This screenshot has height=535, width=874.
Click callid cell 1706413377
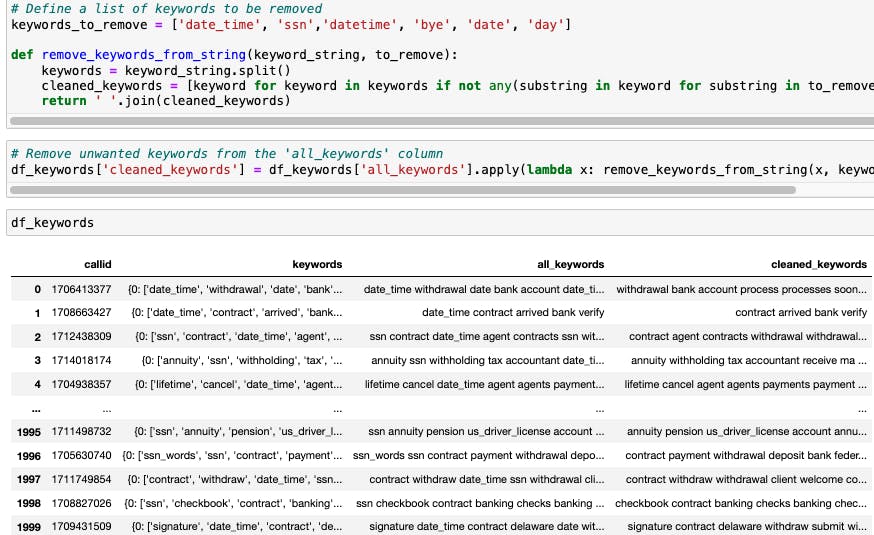point(81,289)
